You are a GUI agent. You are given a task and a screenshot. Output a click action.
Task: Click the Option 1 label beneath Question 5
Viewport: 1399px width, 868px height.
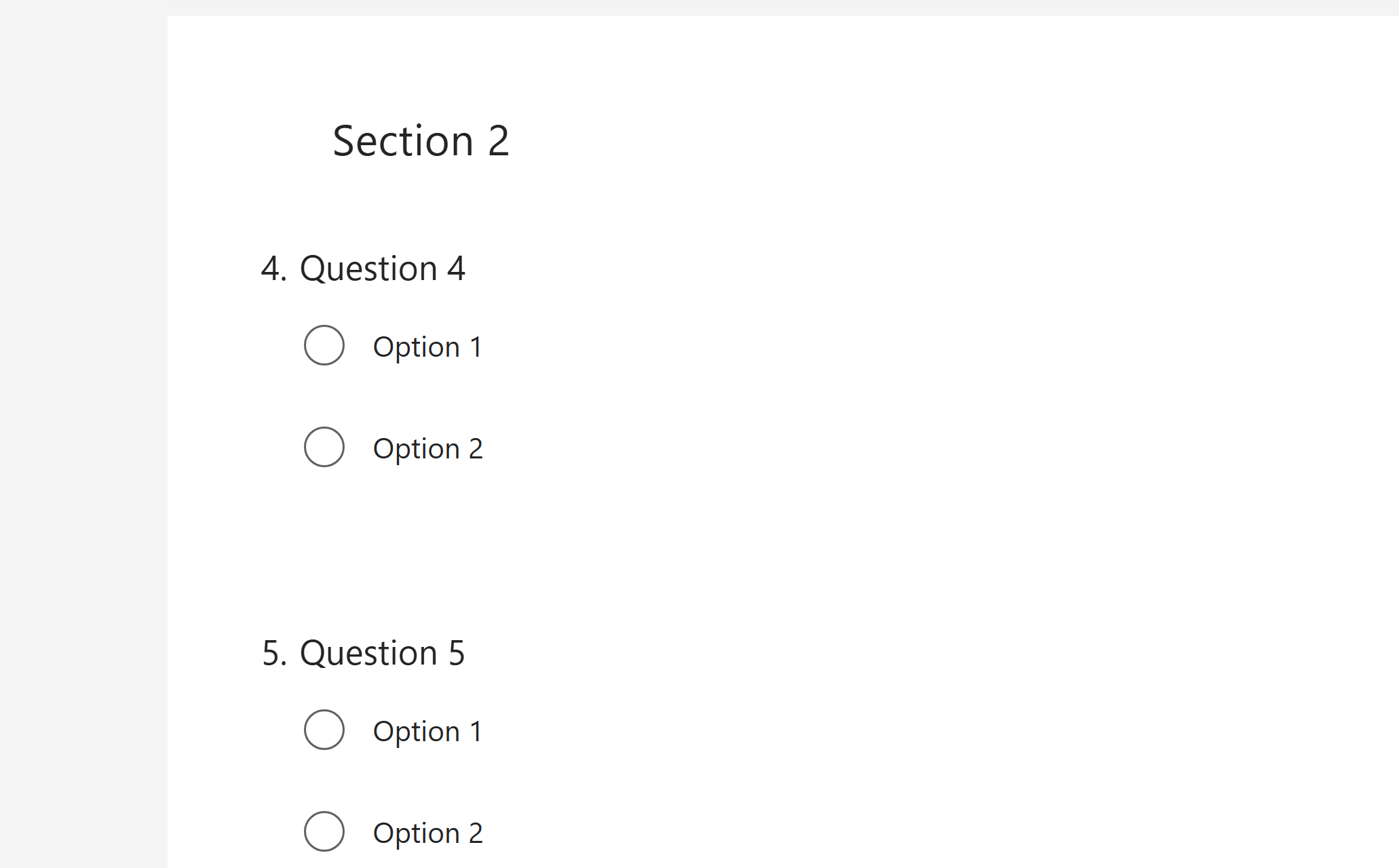427,731
